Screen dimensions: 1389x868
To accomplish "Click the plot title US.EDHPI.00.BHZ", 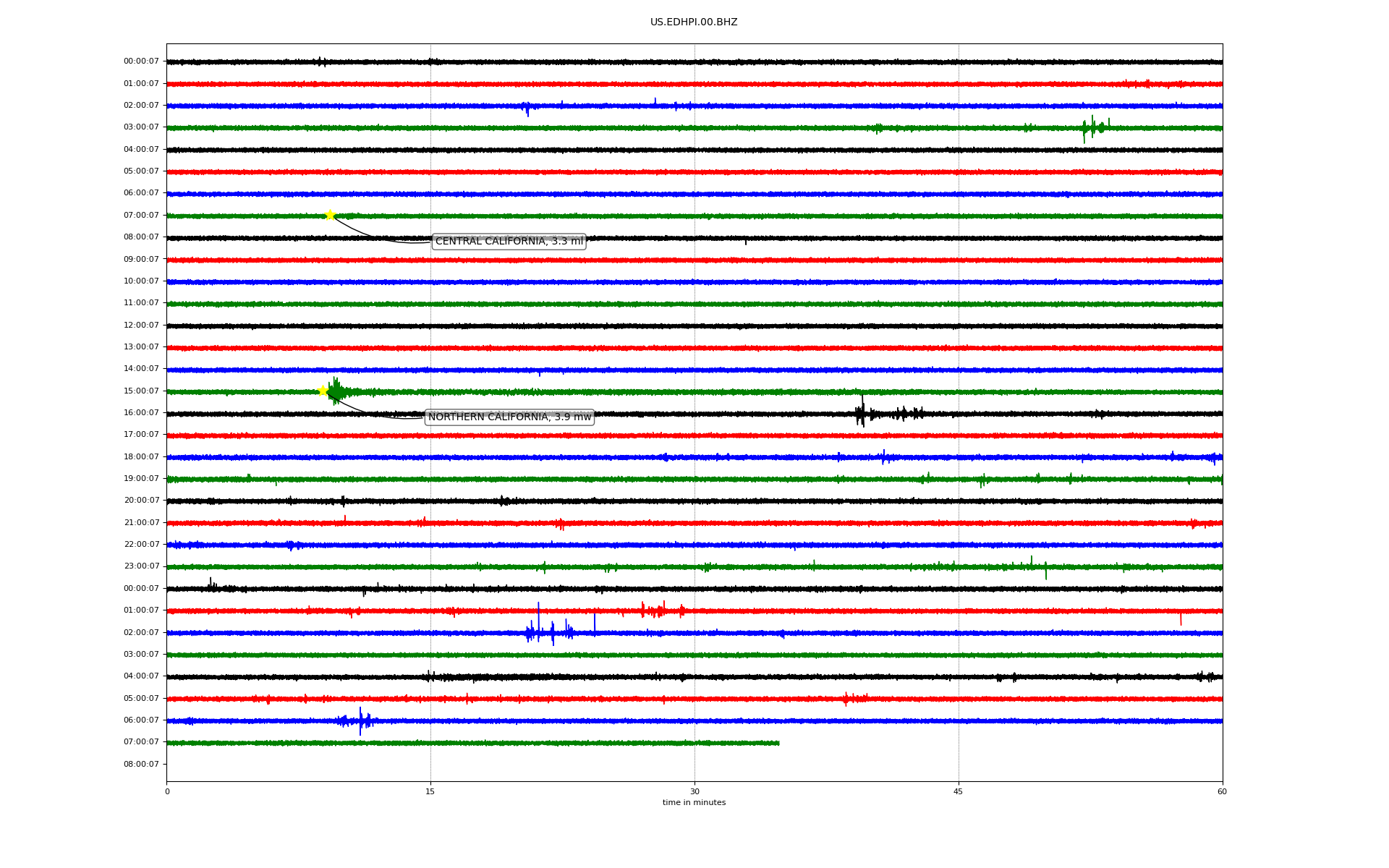I will tap(693, 22).
